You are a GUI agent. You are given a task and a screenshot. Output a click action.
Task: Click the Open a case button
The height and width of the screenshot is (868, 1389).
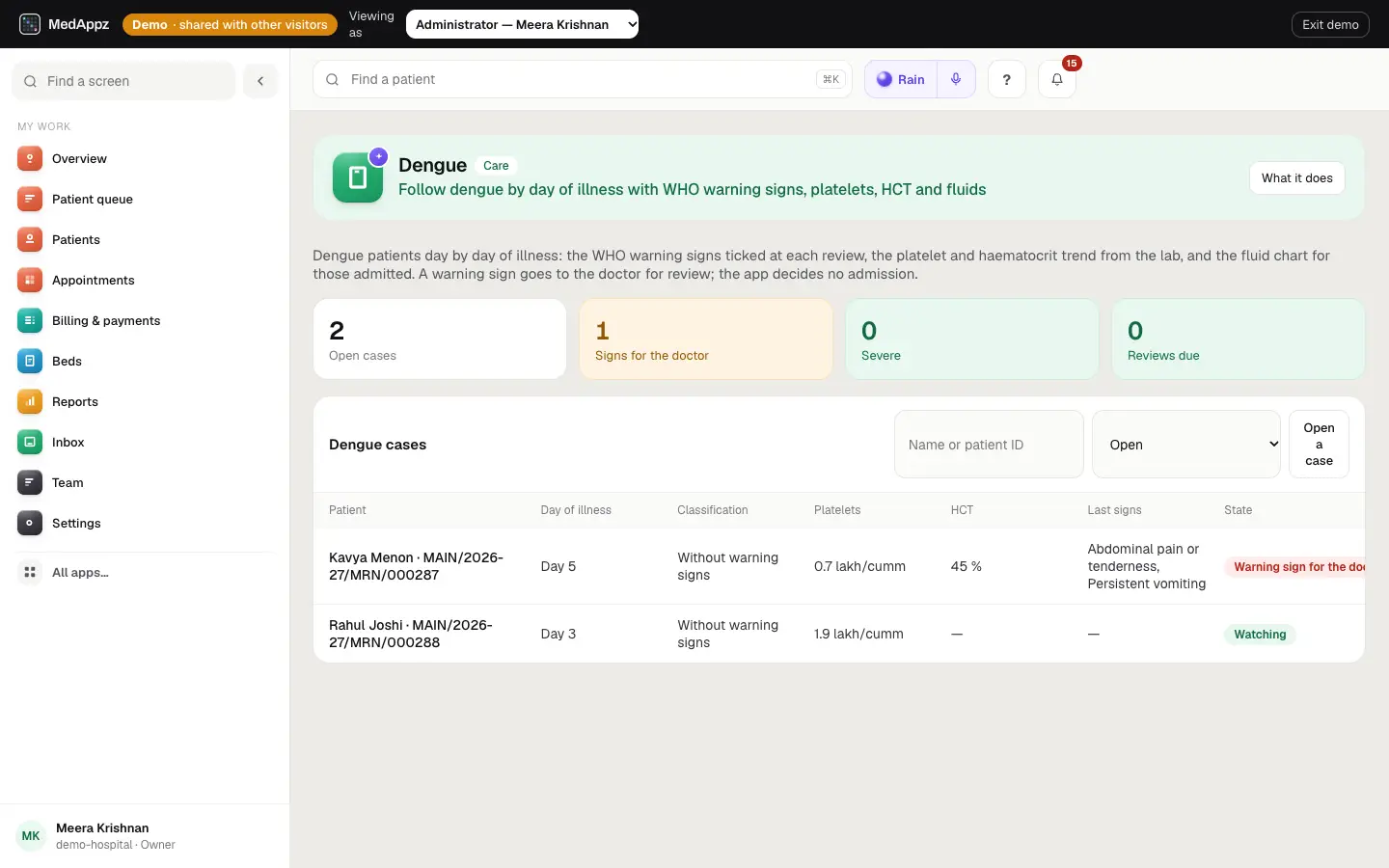click(1319, 445)
